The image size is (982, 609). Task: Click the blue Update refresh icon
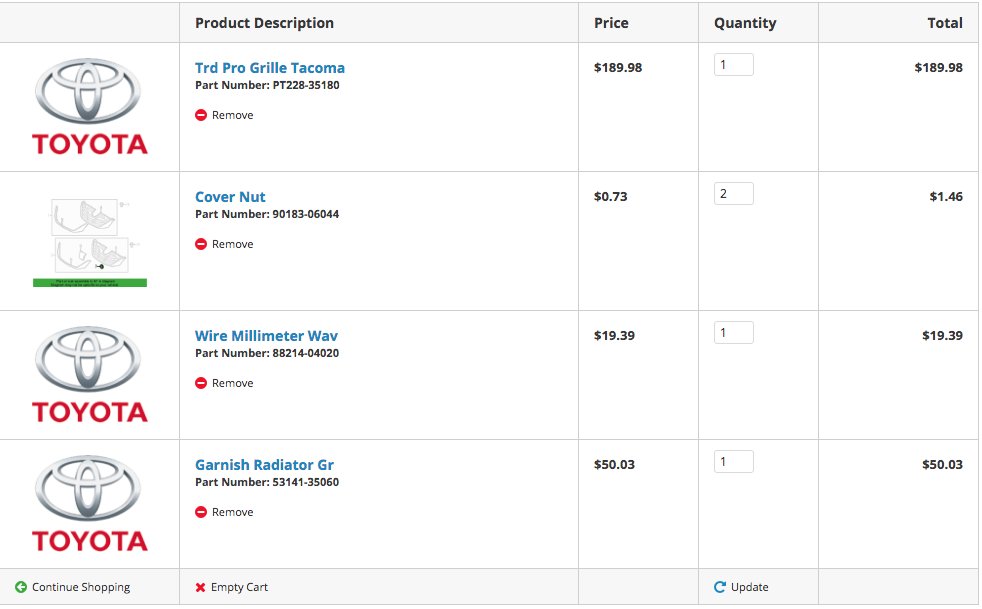[720, 587]
